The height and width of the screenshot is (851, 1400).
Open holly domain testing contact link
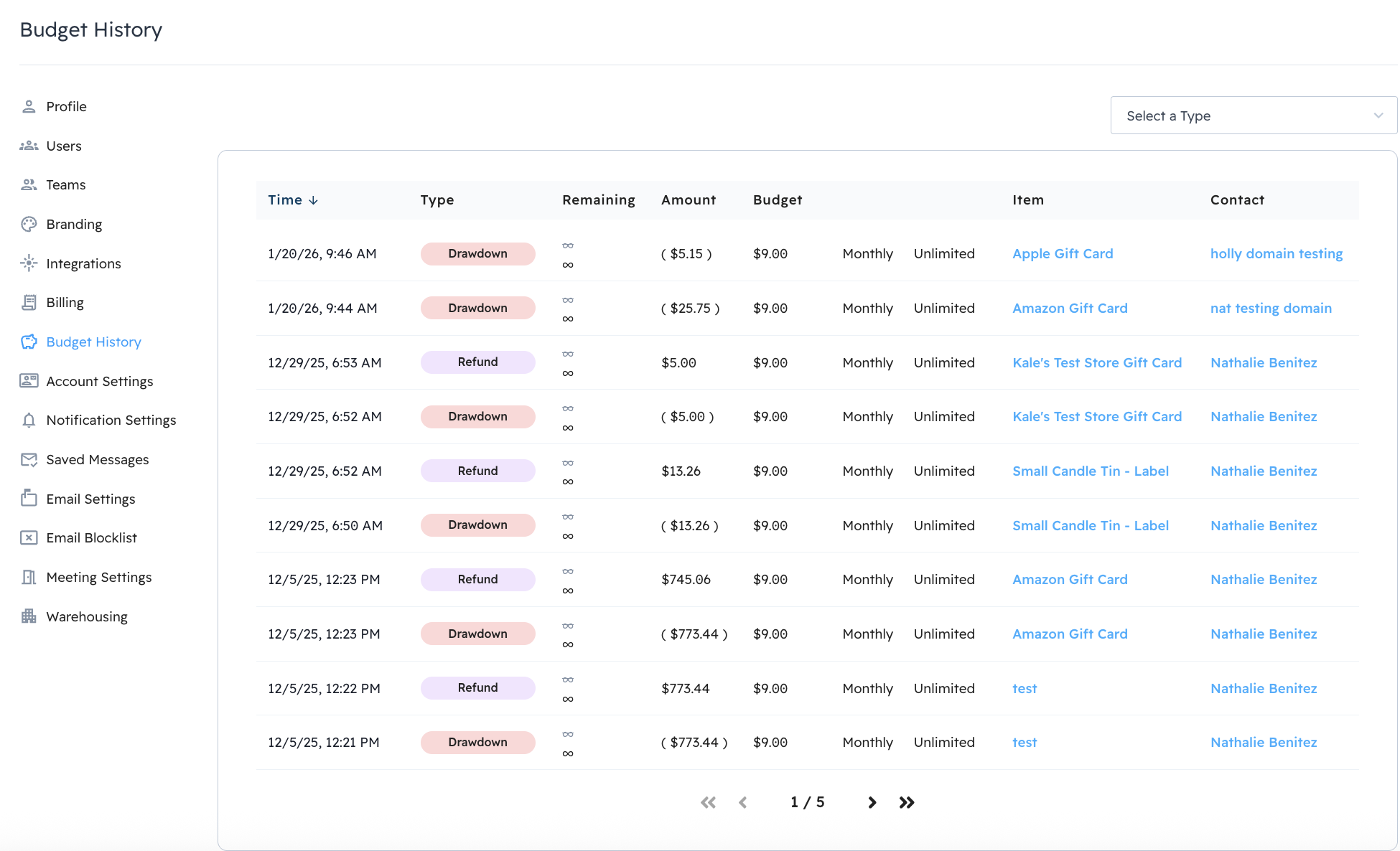click(1276, 253)
